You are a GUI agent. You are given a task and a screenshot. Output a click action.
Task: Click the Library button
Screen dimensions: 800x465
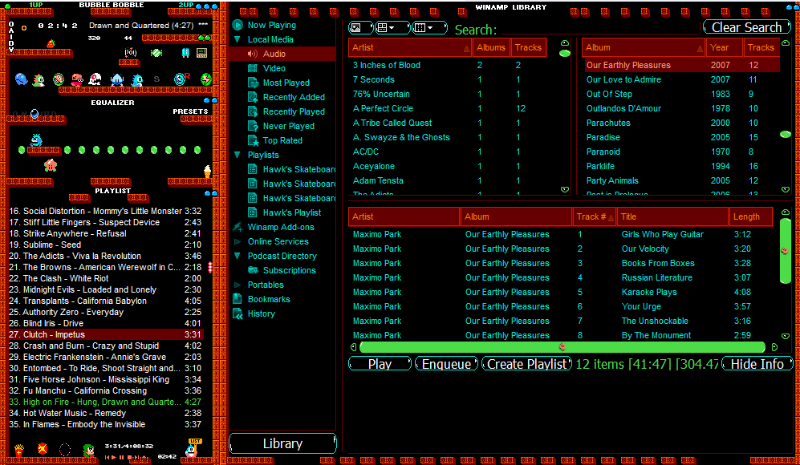click(x=283, y=444)
